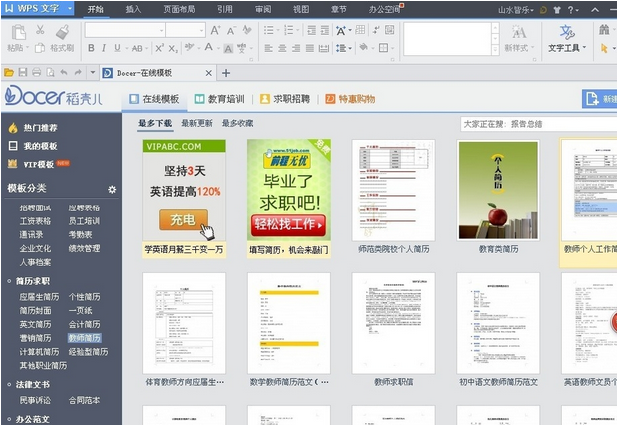The width and height of the screenshot is (619, 425).
Task: Expand quick access toolbar dropdown arrow
Action: tap(93, 73)
